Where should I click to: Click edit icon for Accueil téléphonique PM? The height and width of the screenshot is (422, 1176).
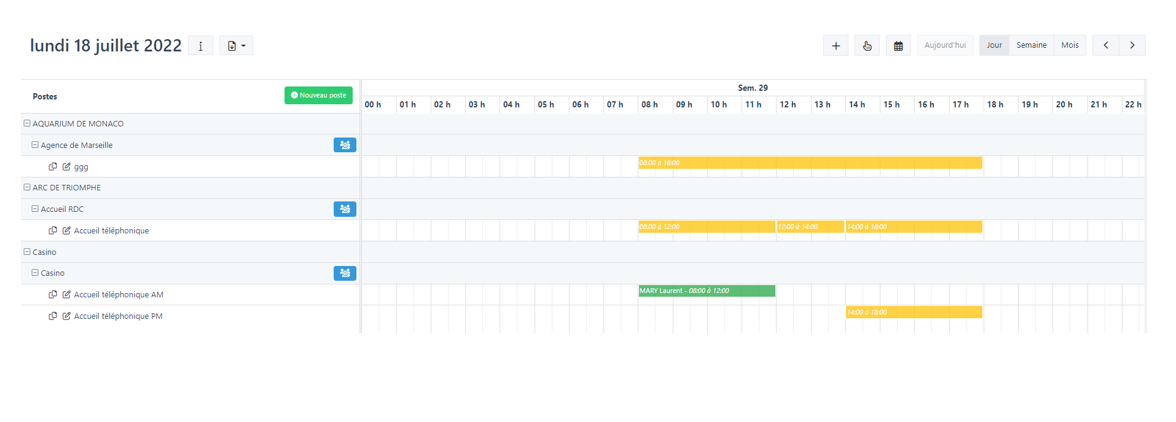click(67, 316)
